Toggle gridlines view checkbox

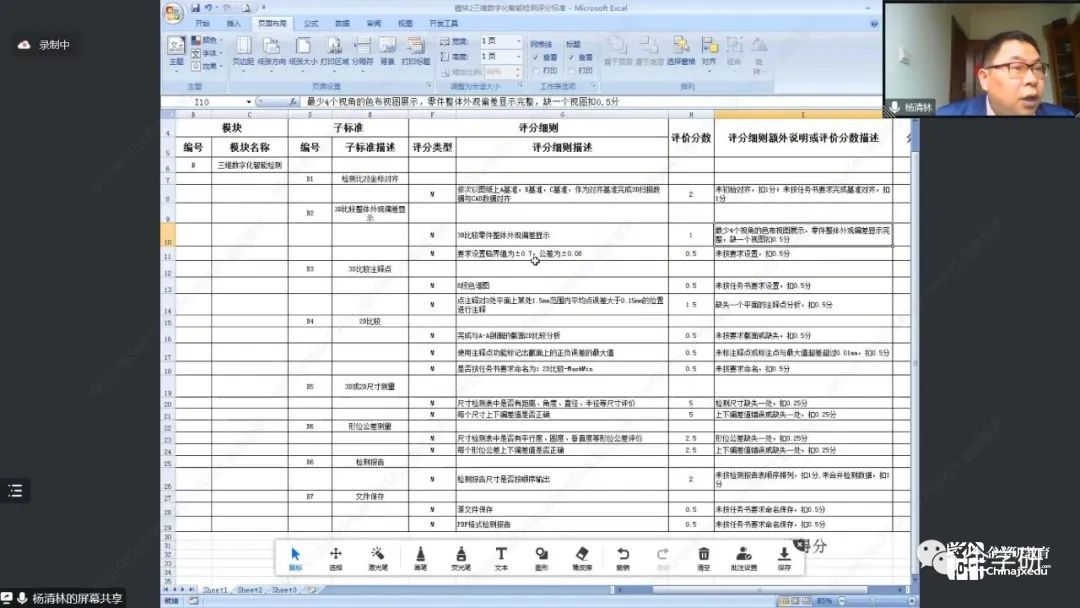[539, 57]
